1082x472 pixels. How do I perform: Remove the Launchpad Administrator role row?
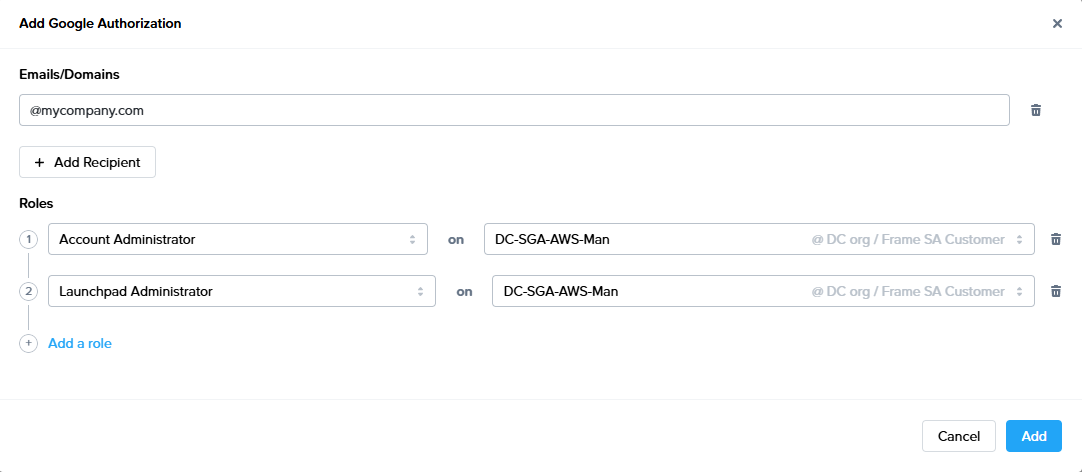(1055, 291)
